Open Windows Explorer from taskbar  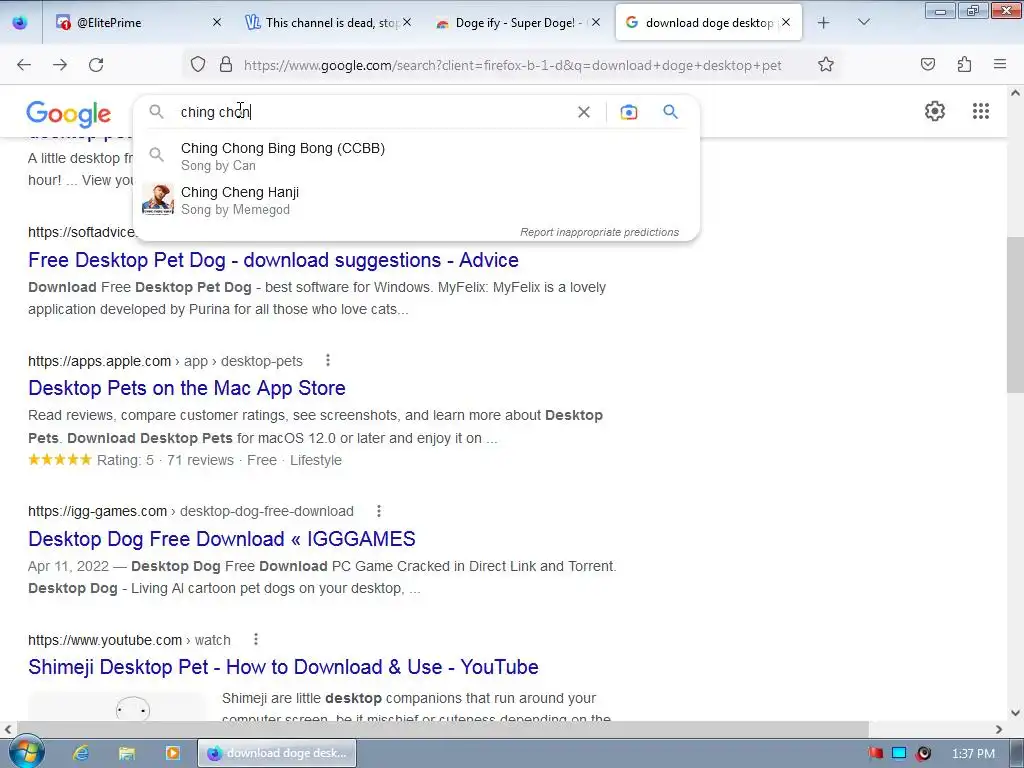pos(127,753)
